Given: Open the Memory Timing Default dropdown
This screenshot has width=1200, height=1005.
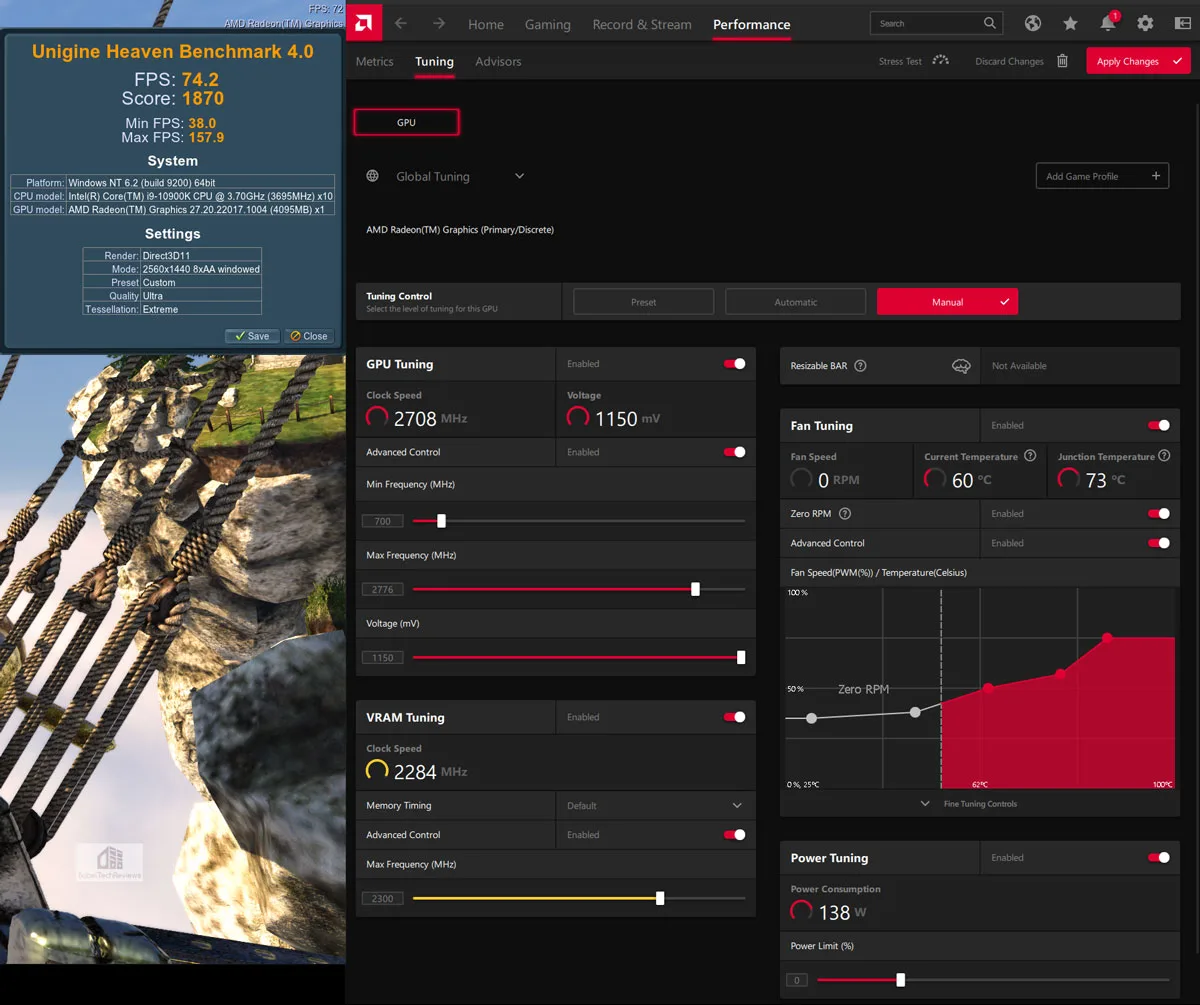Looking at the screenshot, I should (x=655, y=805).
